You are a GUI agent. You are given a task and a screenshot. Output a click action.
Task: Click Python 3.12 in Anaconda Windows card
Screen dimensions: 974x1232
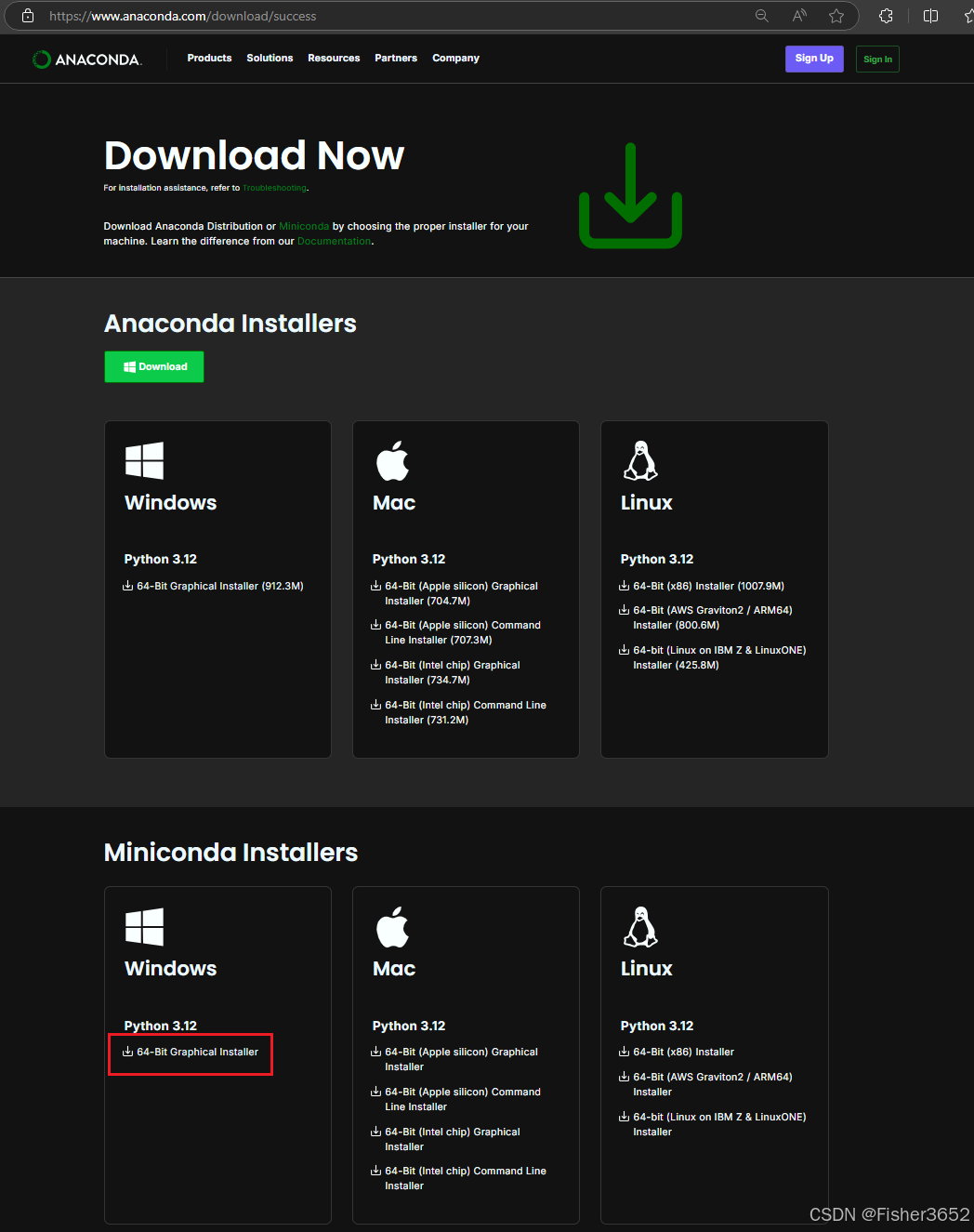[161, 559]
